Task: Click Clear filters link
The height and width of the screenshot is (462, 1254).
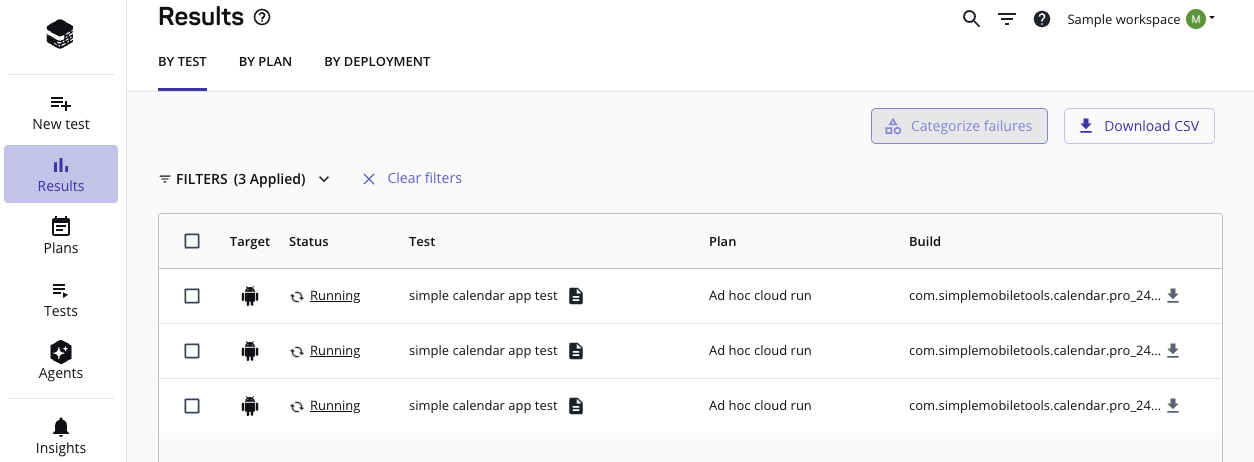Action: click(412, 178)
